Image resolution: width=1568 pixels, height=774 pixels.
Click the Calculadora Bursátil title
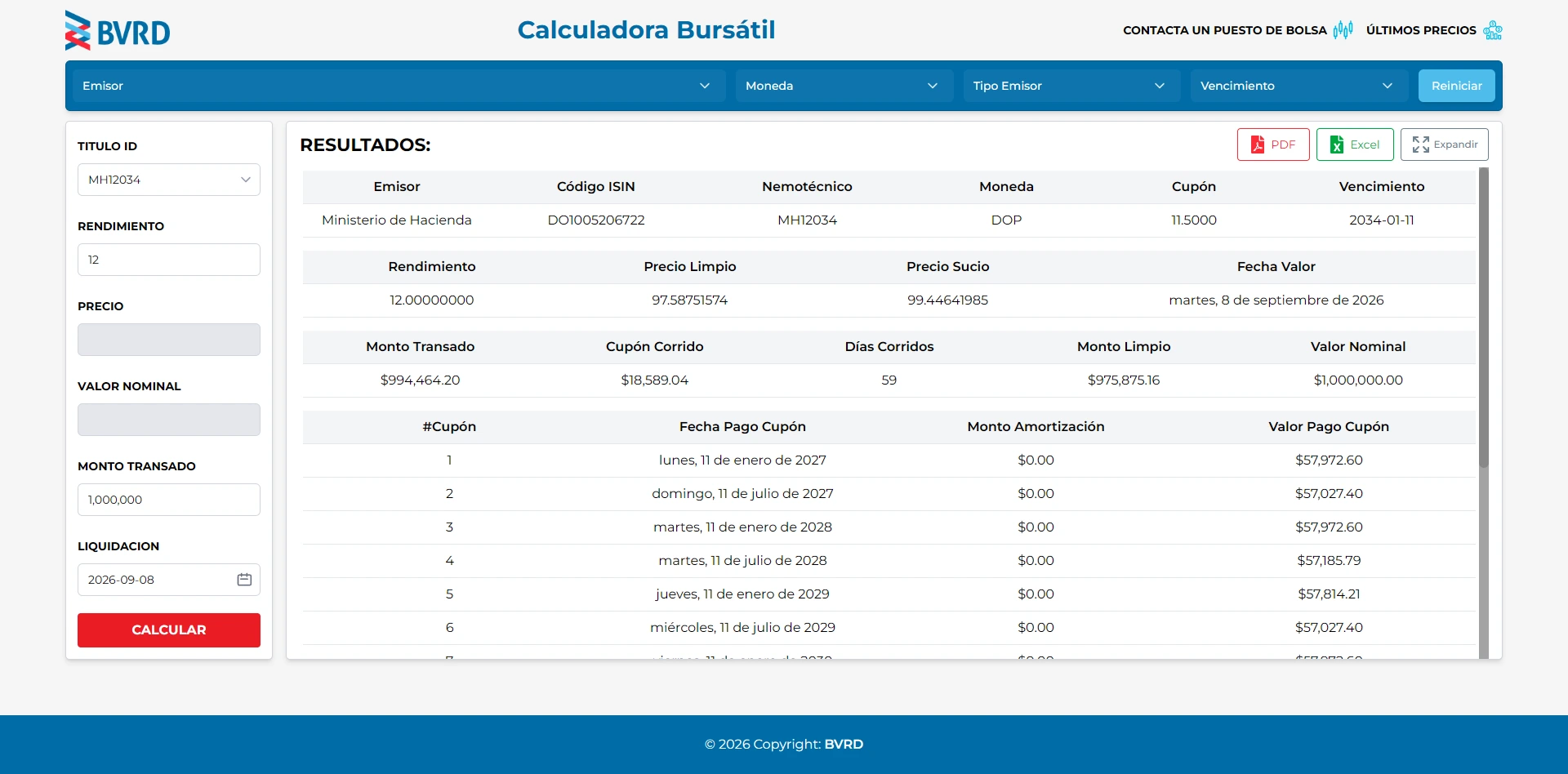coord(646,30)
